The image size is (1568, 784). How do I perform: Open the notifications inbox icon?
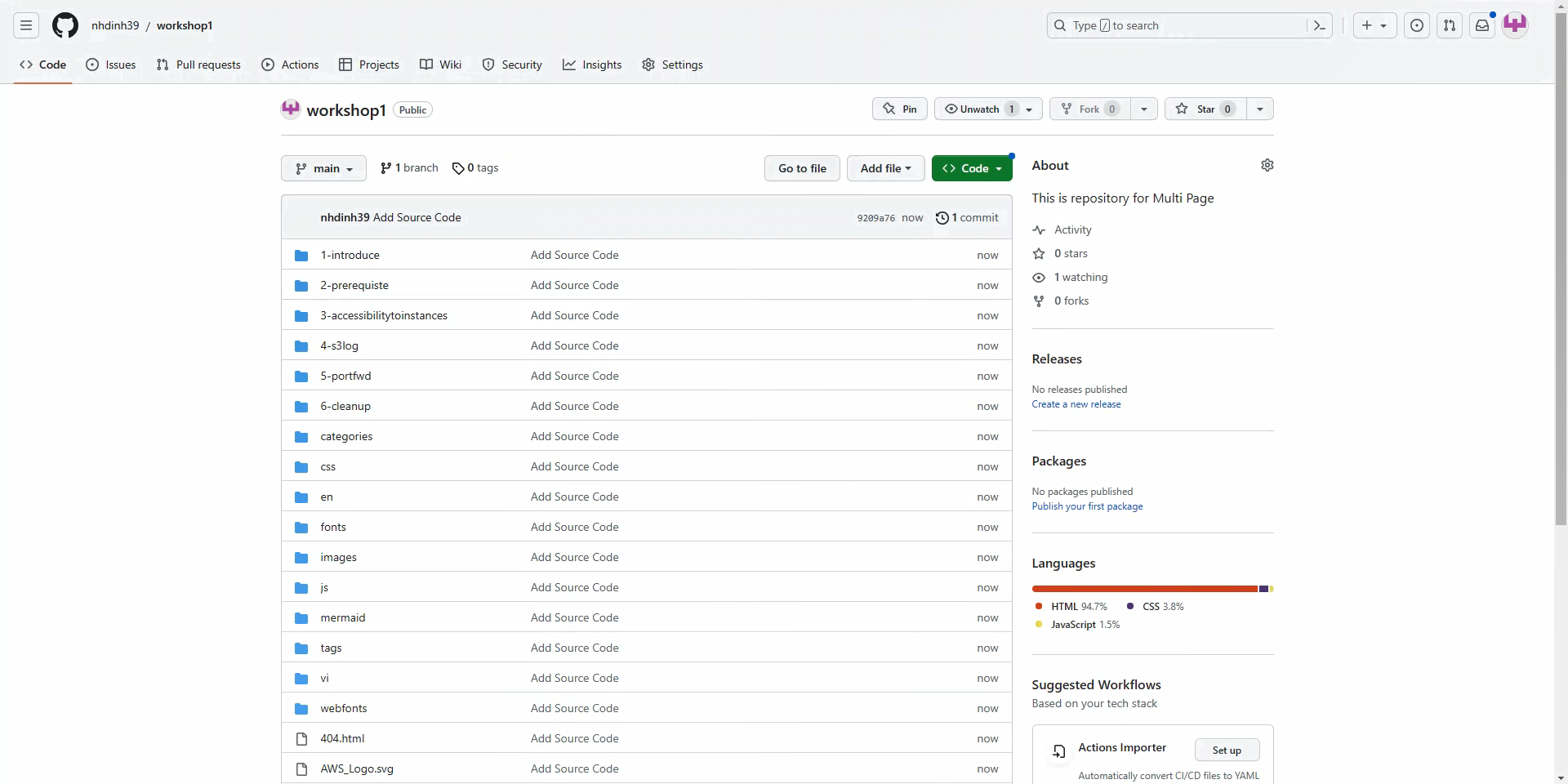pyautogui.click(x=1482, y=25)
